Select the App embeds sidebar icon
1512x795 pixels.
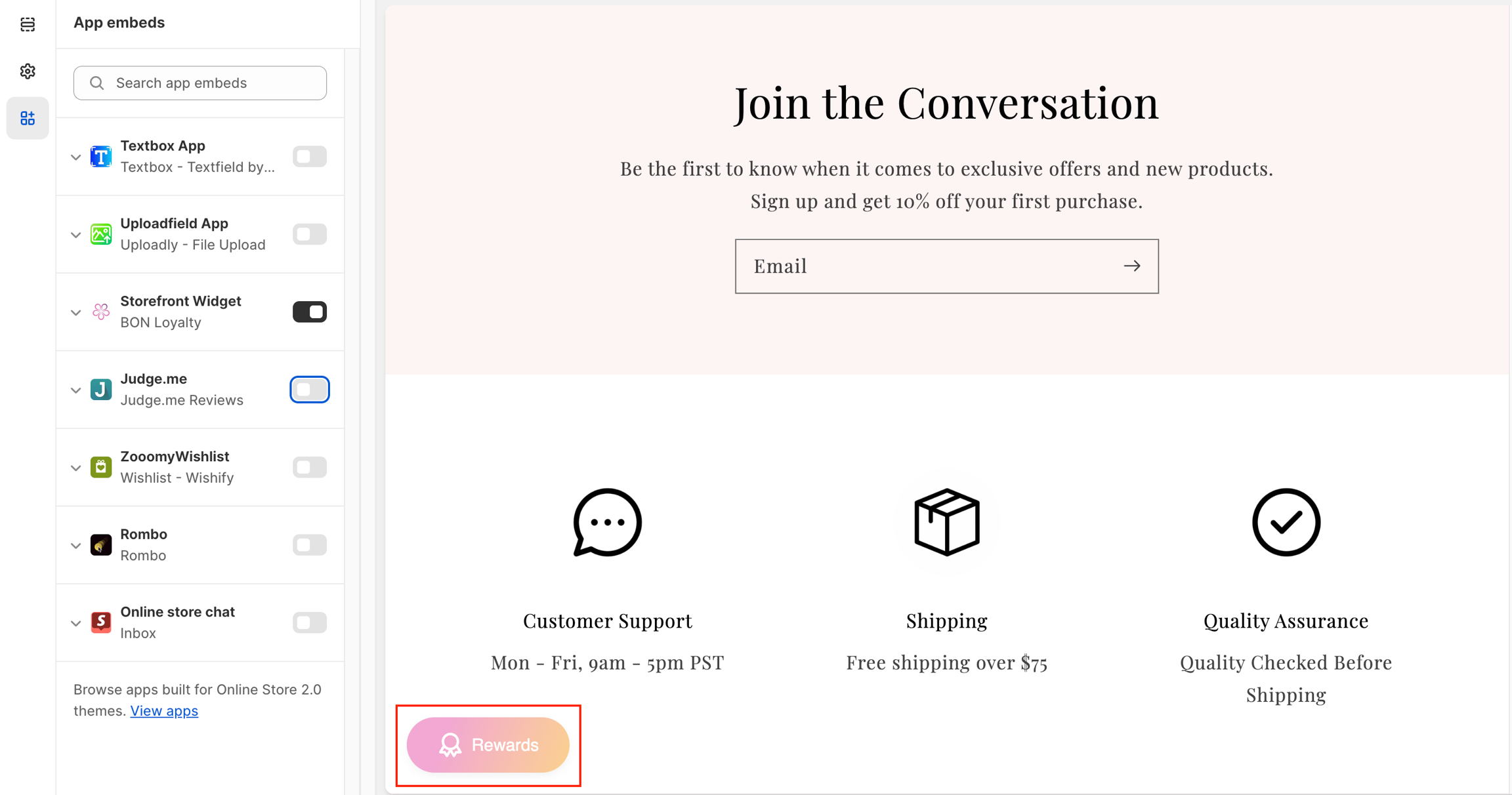click(x=28, y=118)
